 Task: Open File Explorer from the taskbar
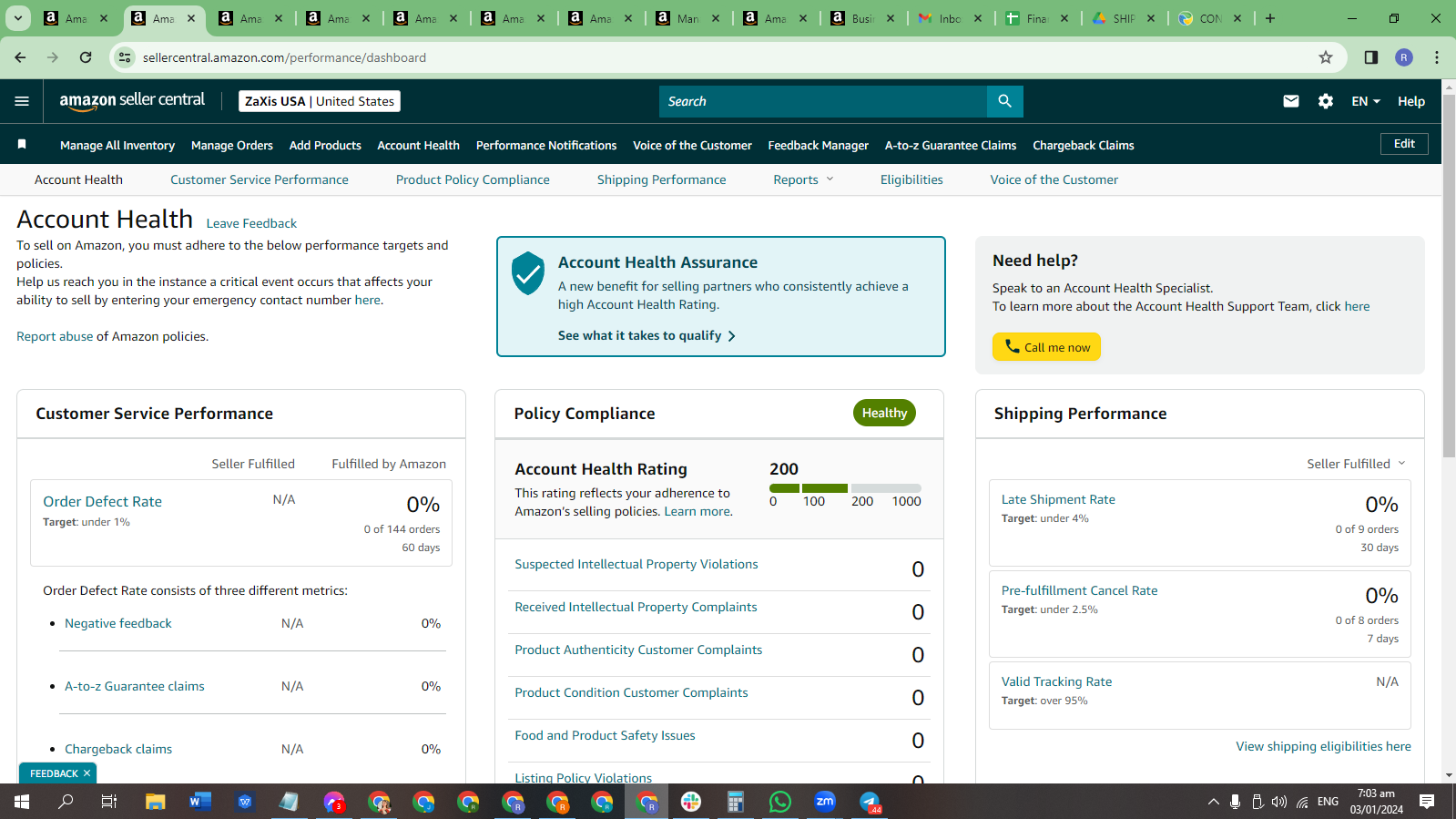(155, 802)
